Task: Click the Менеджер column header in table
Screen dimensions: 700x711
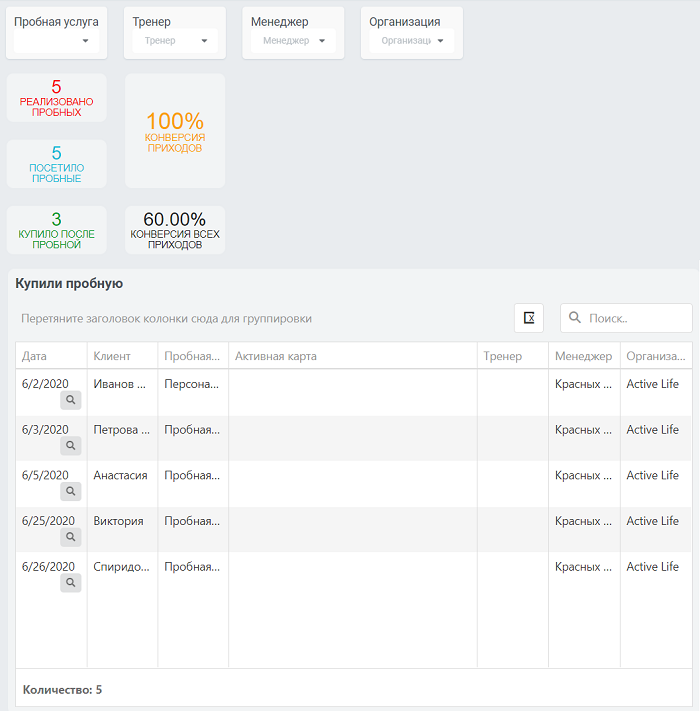Action: [584, 356]
